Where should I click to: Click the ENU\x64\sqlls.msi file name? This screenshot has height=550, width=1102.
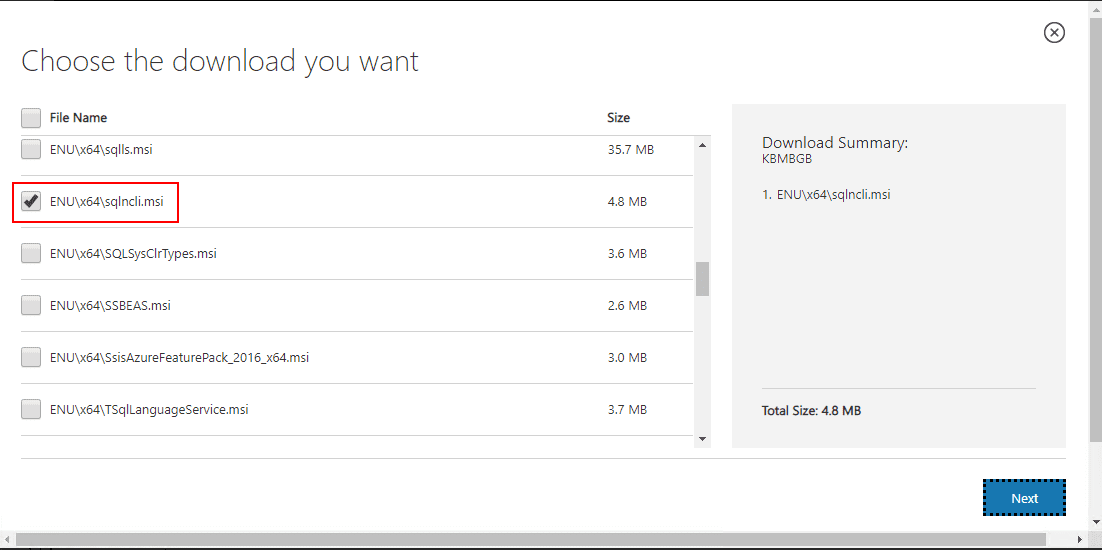point(101,150)
